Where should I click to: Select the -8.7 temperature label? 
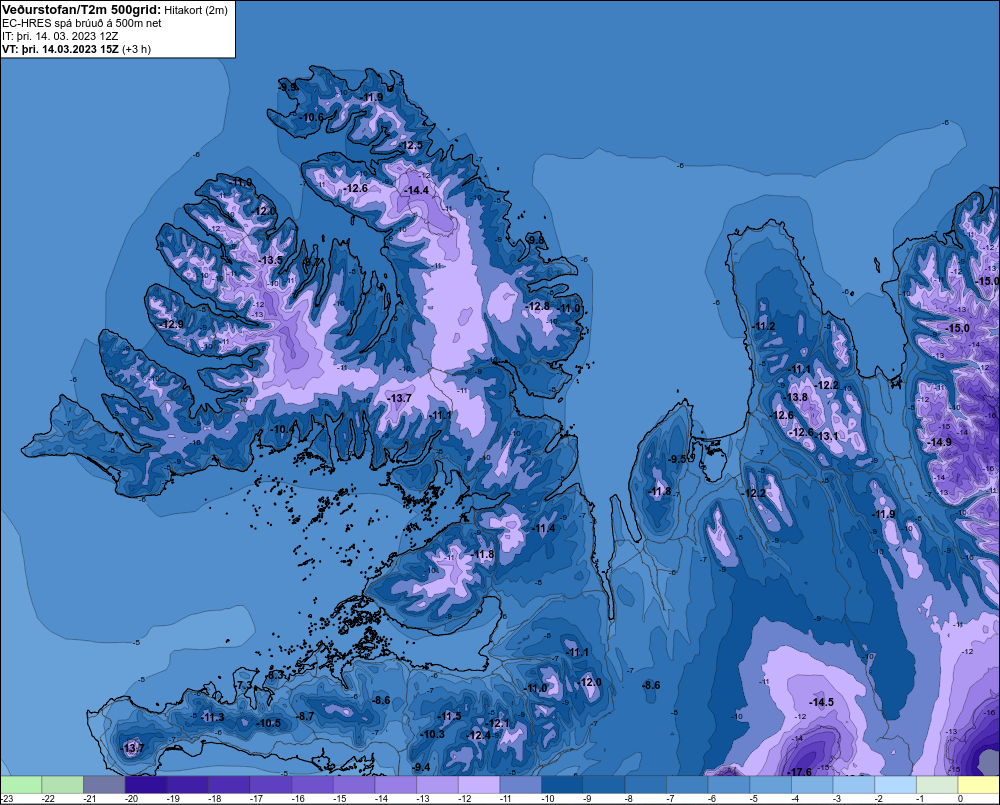pos(305,716)
